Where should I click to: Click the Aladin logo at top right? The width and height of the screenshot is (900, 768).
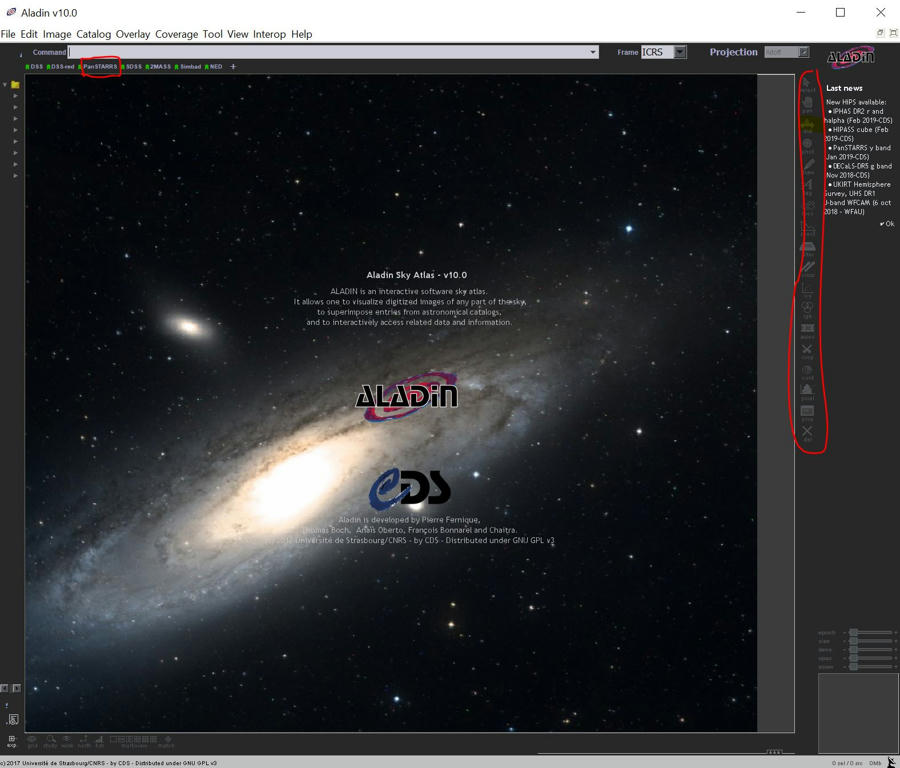click(x=851, y=57)
